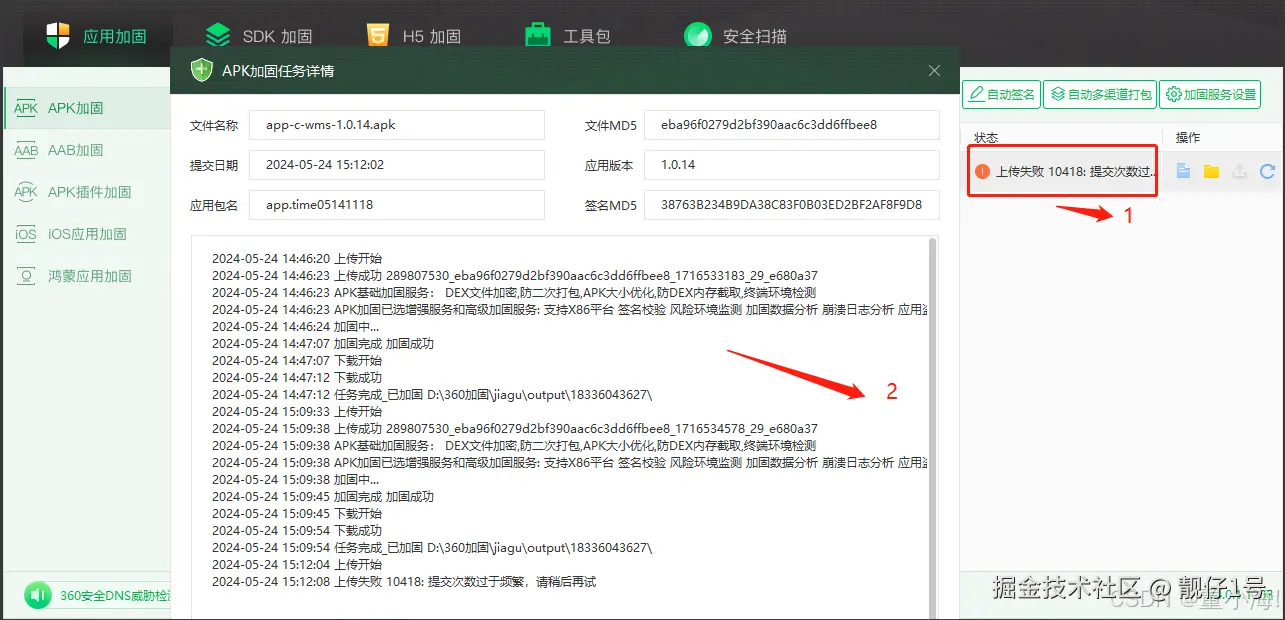
Task: Go to the 工具包 tab
Action: [x=567, y=36]
